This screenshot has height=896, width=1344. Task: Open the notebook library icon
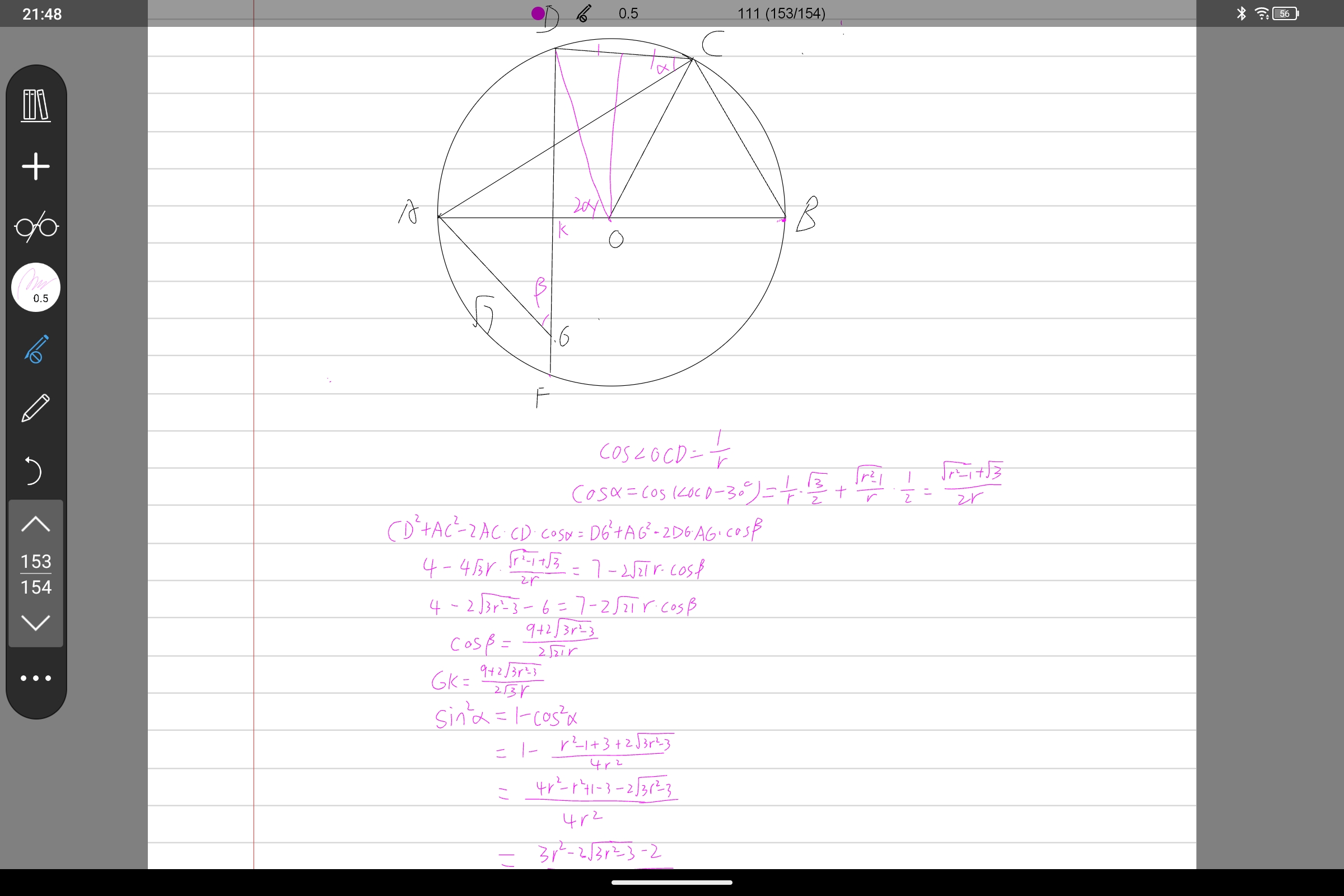36,105
